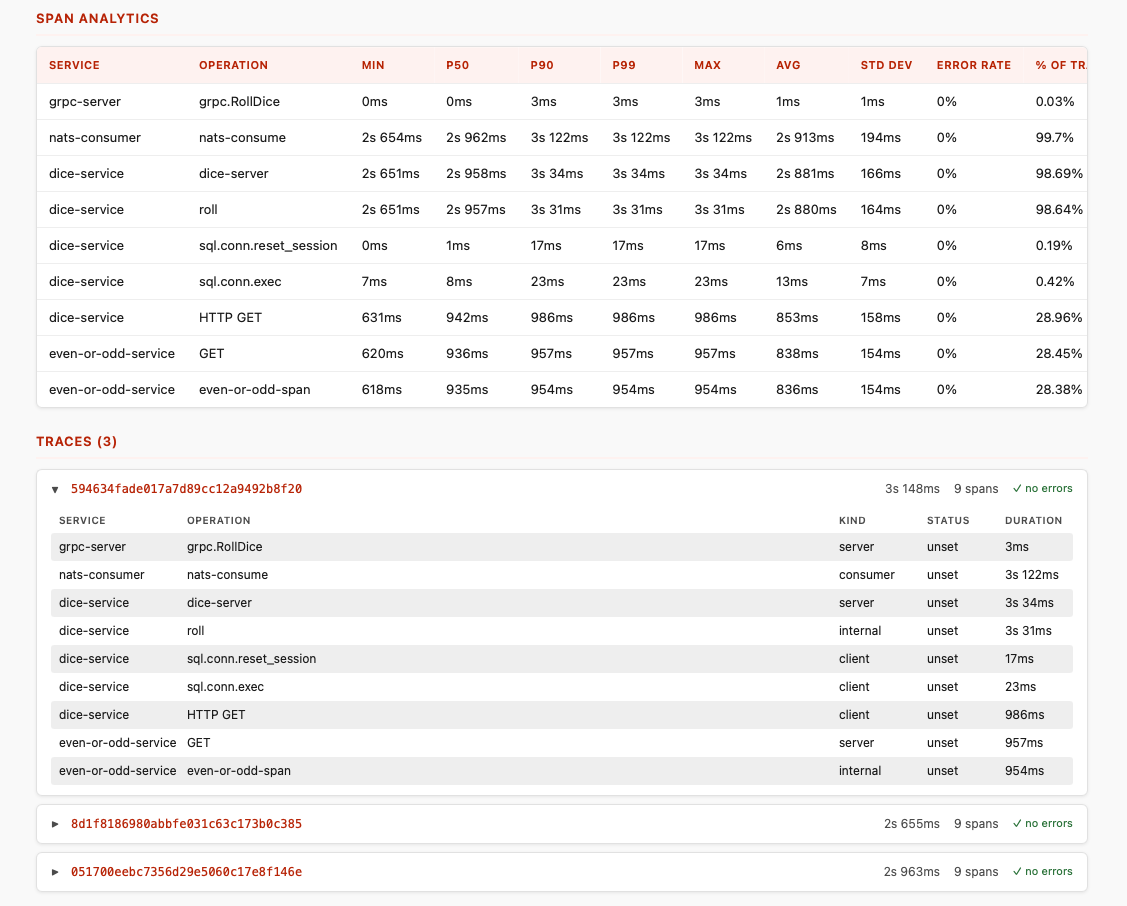Sort analytics table by OPERATION header

coord(234,65)
